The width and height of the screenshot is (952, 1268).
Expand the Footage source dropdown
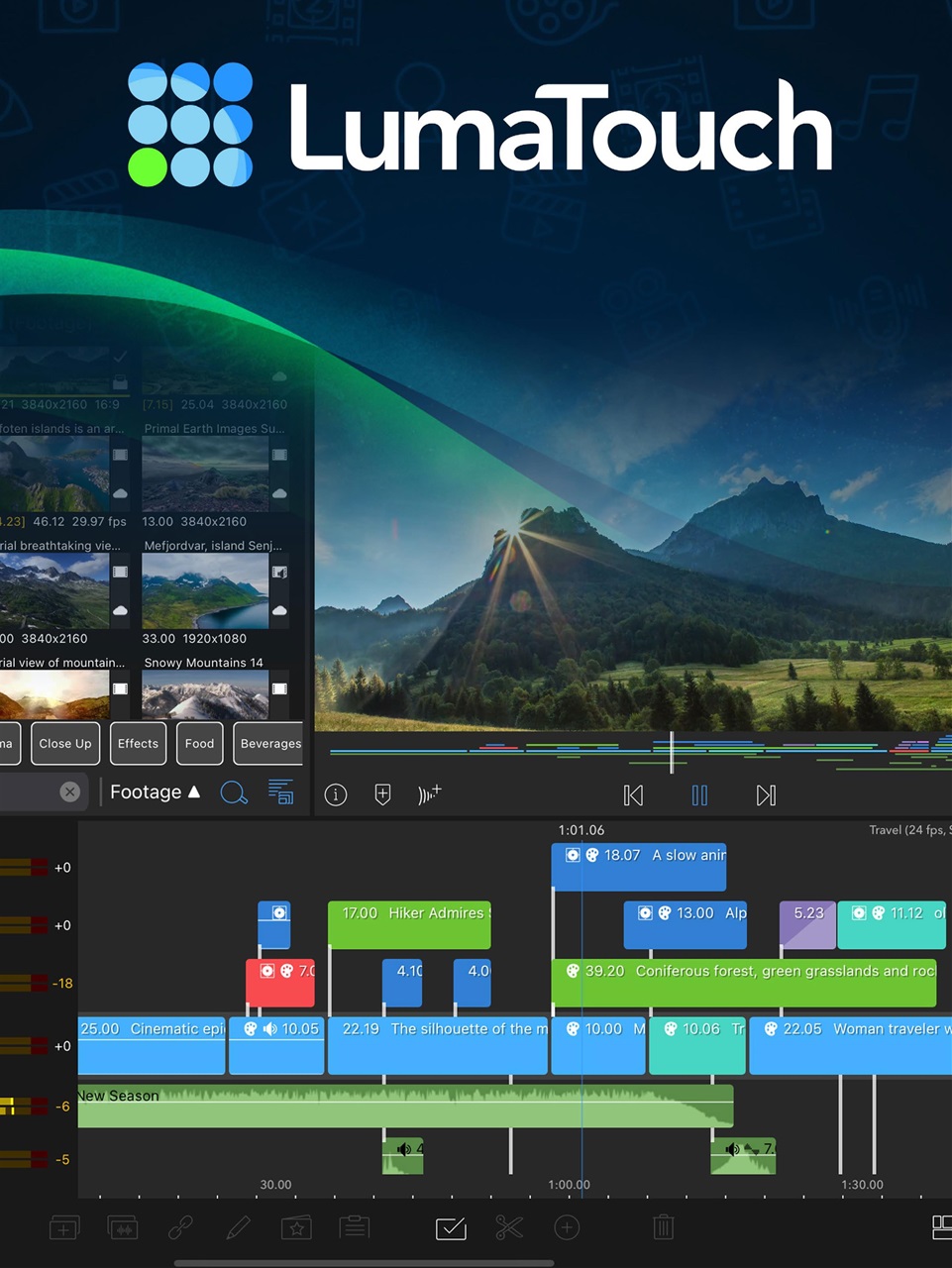click(155, 792)
